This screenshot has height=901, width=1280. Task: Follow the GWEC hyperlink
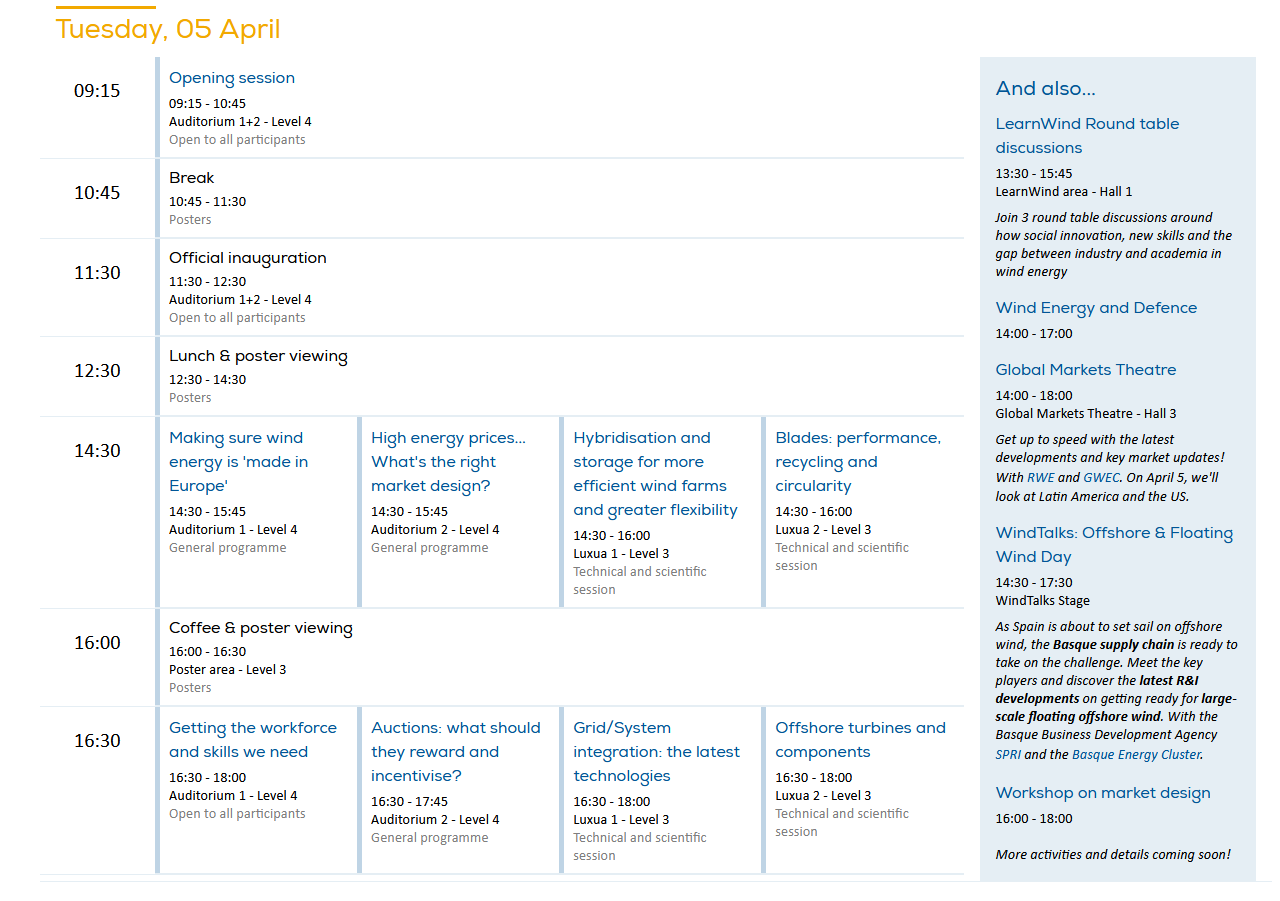click(x=1101, y=478)
